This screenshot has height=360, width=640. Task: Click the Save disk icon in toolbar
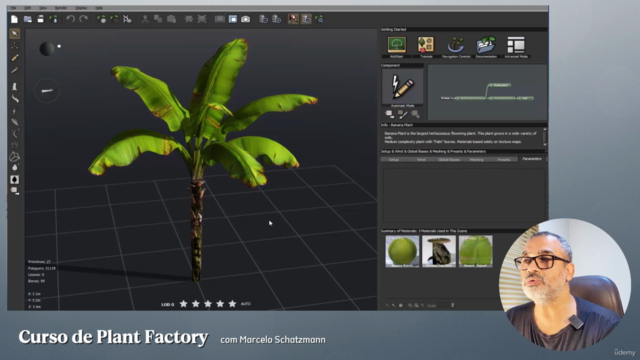pyautogui.click(x=40, y=19)
